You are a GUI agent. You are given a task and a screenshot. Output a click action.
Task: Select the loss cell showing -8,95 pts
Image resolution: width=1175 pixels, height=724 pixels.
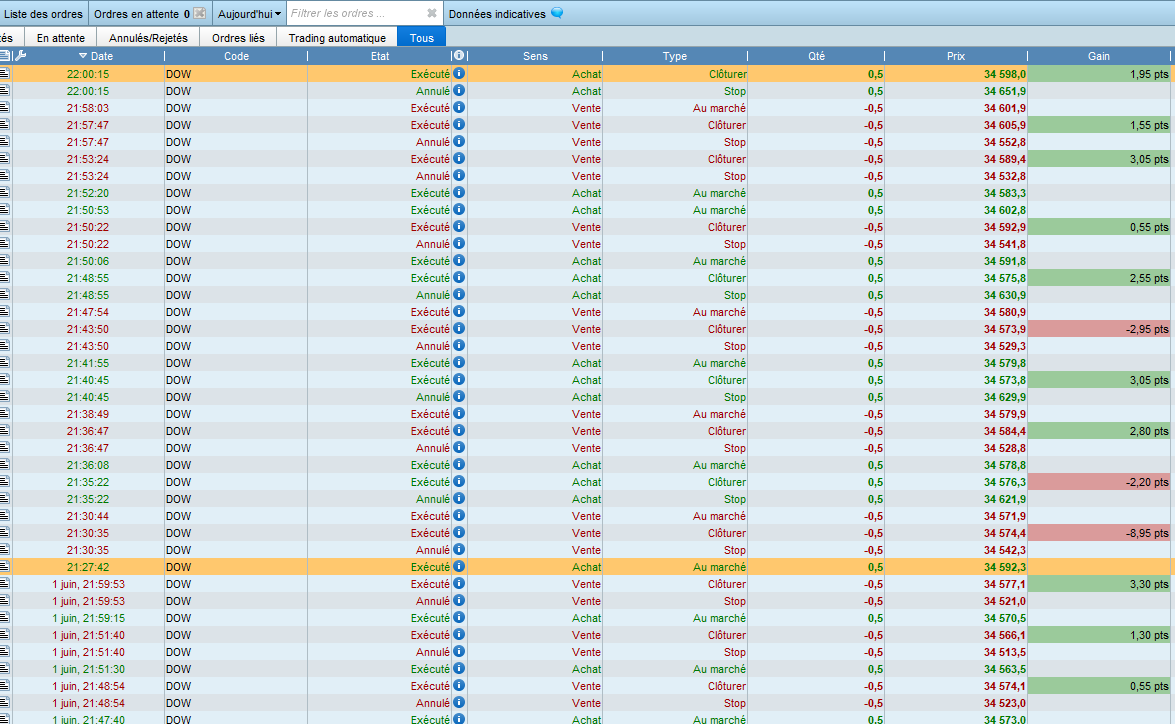(1099, 533)
